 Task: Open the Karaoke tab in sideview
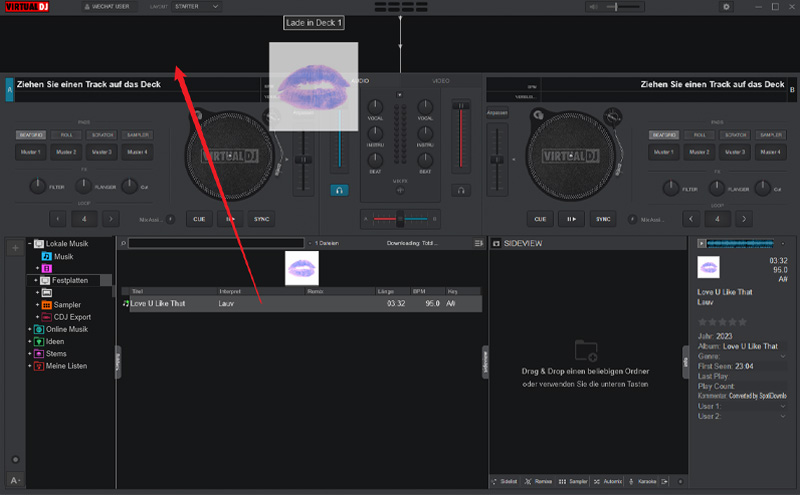[x=643, y=481]
